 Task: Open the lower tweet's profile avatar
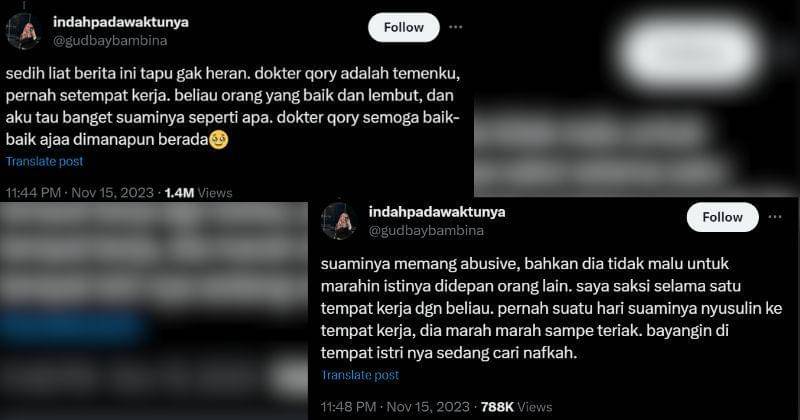339,220
